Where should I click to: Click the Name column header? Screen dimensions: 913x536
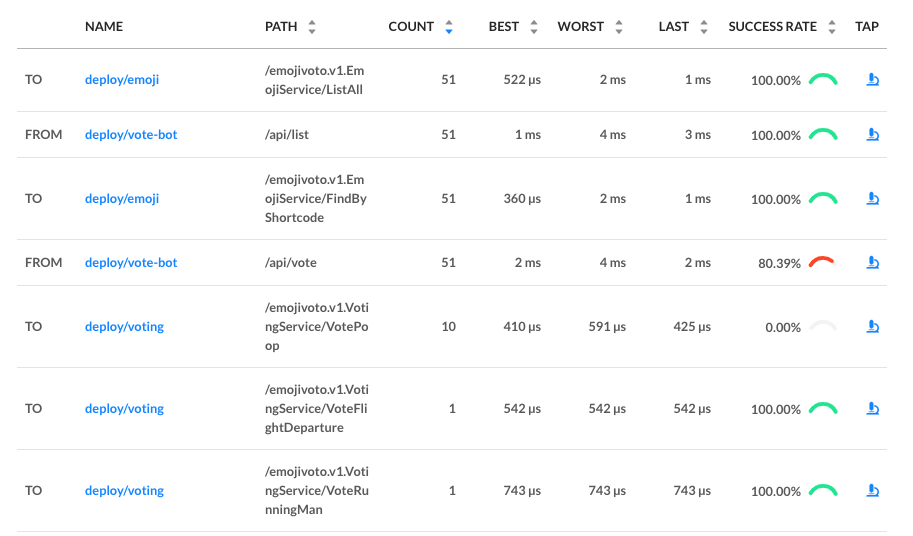103,27
